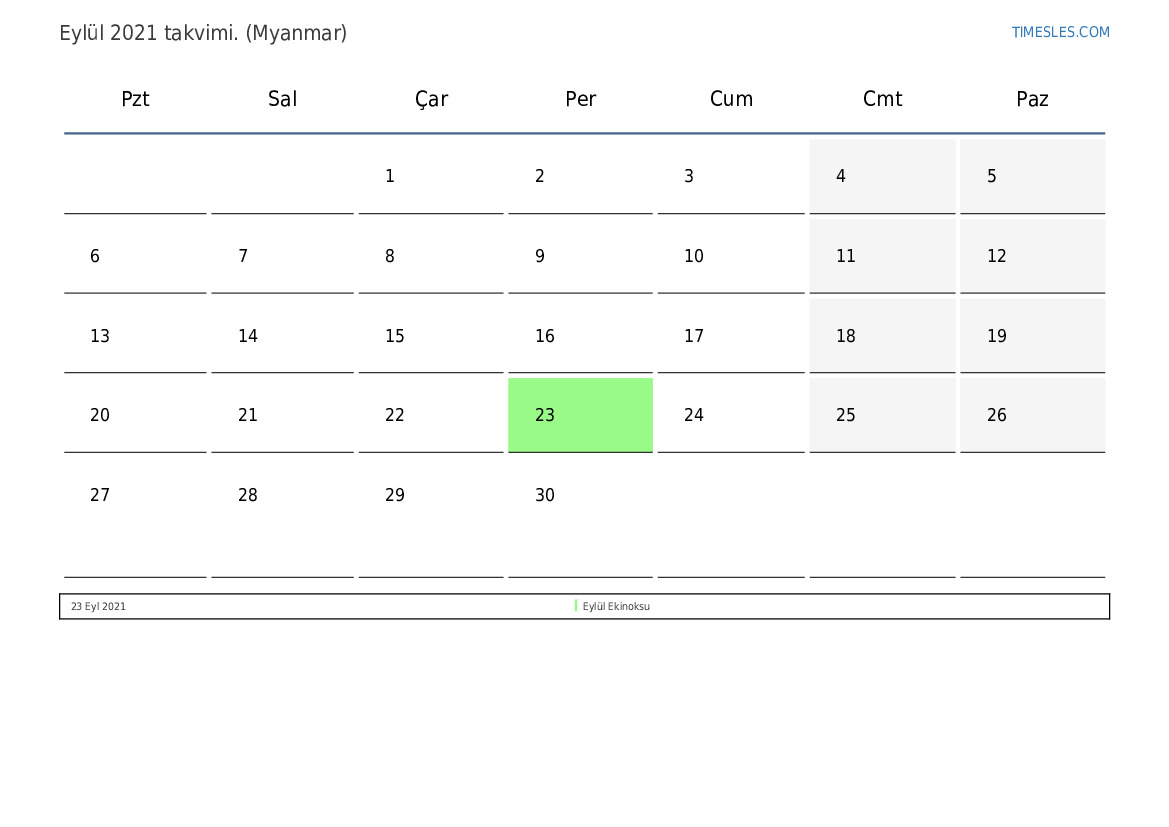Click date 27 in the last row
This screenshot has width=1169, height=827.
[x=135, y=495]
